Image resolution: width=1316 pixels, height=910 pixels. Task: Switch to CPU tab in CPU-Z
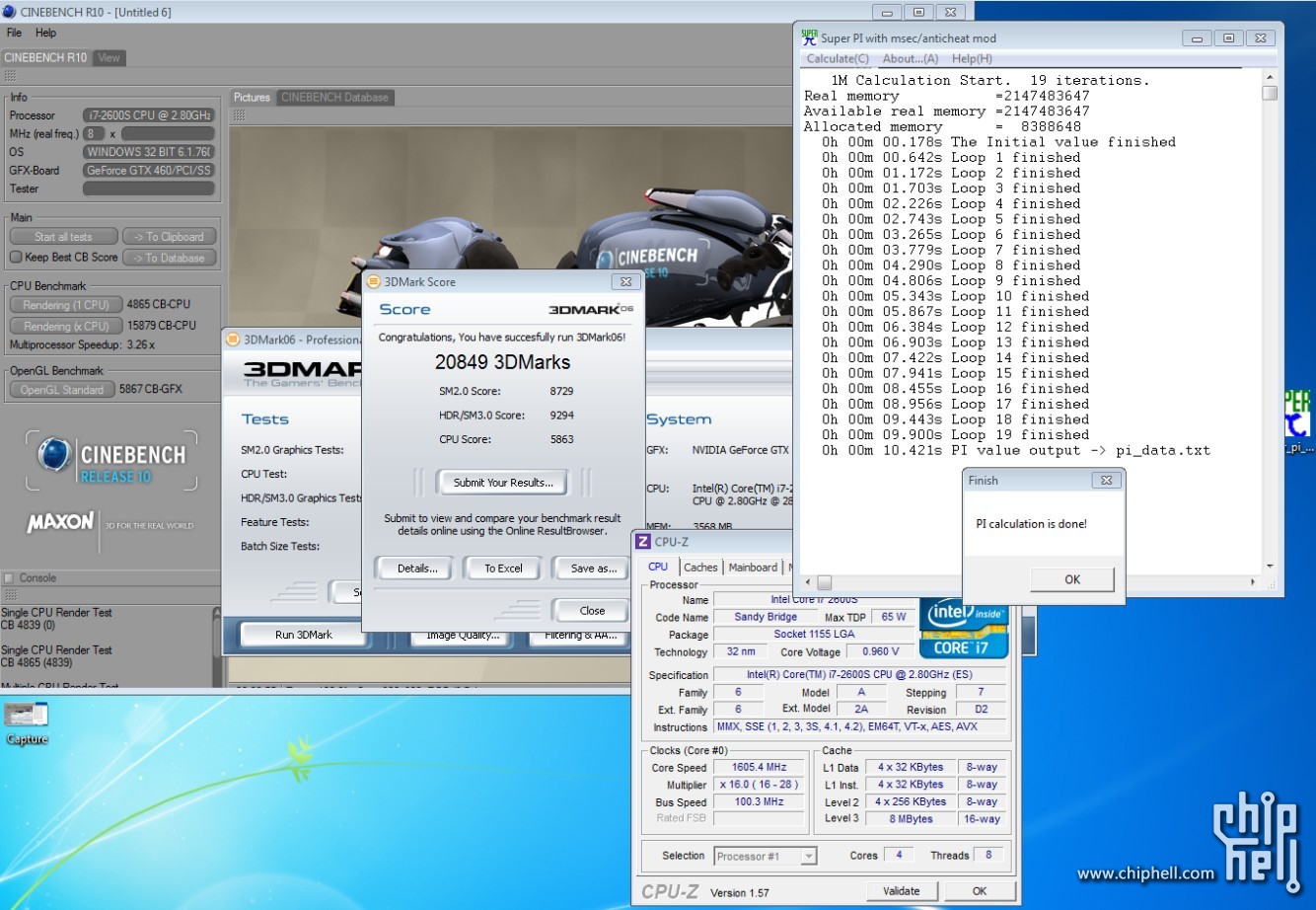pyautogui.click(x=658, y=567)
